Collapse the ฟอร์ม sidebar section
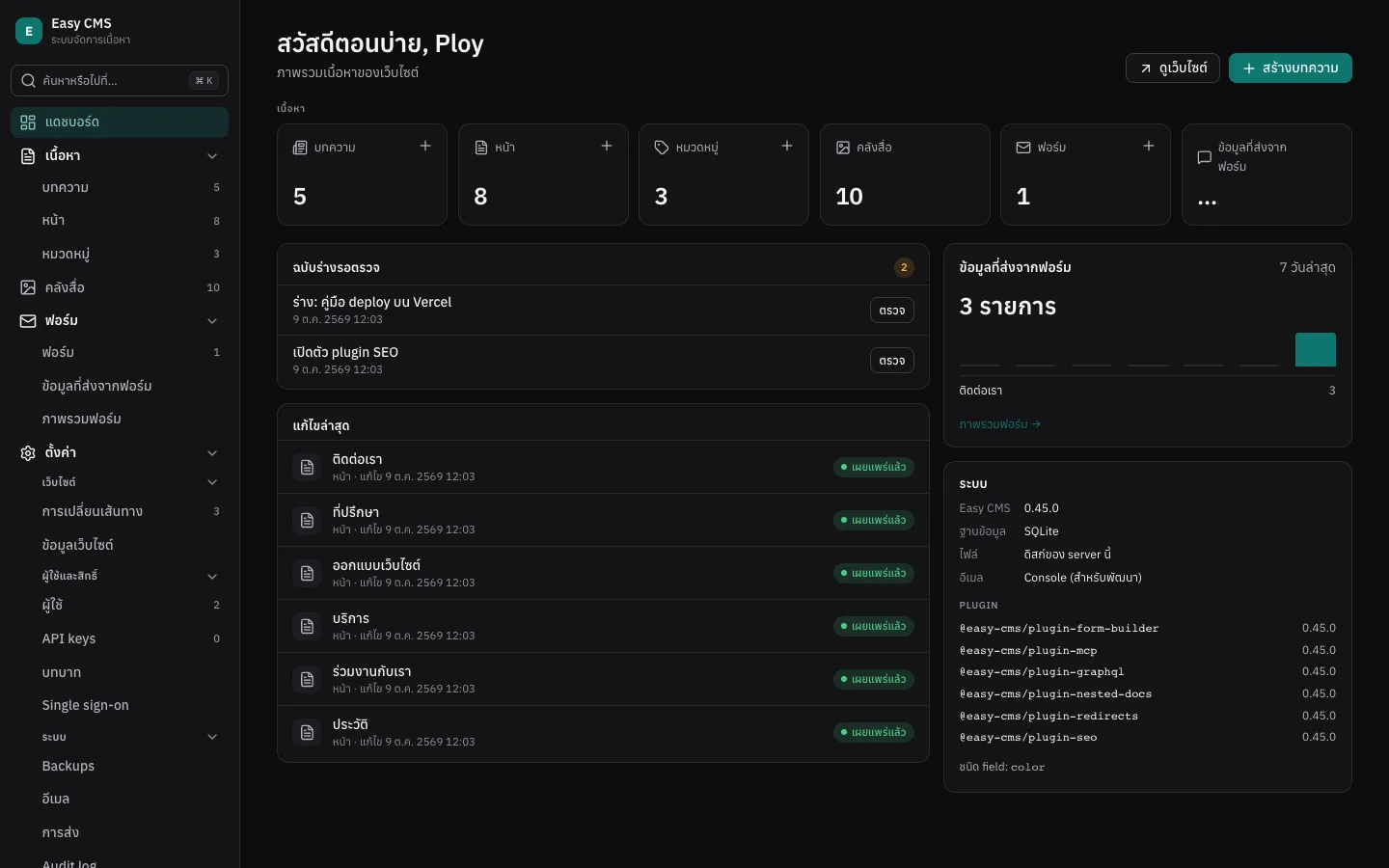Image resolution: width=1389 pixels, height=868 pixels. 212,320
